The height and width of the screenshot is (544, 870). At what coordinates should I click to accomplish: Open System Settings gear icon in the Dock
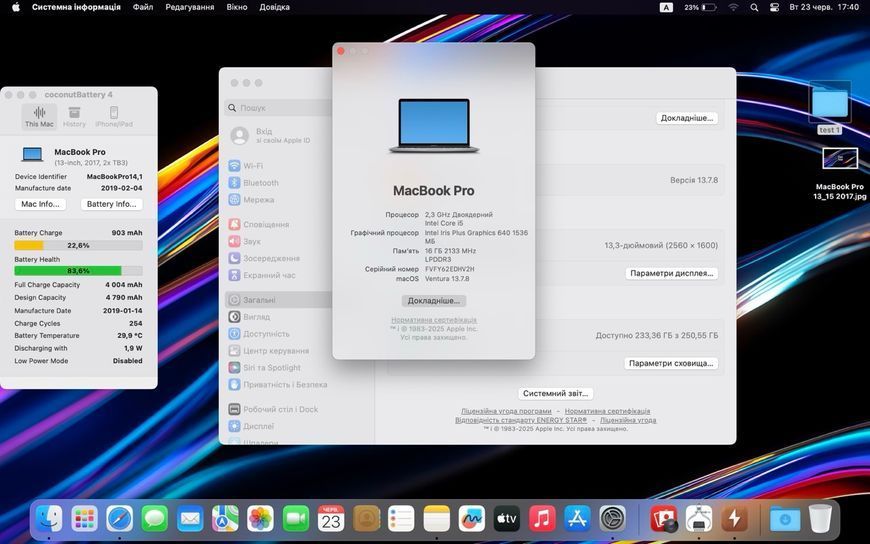coord(613,519)
